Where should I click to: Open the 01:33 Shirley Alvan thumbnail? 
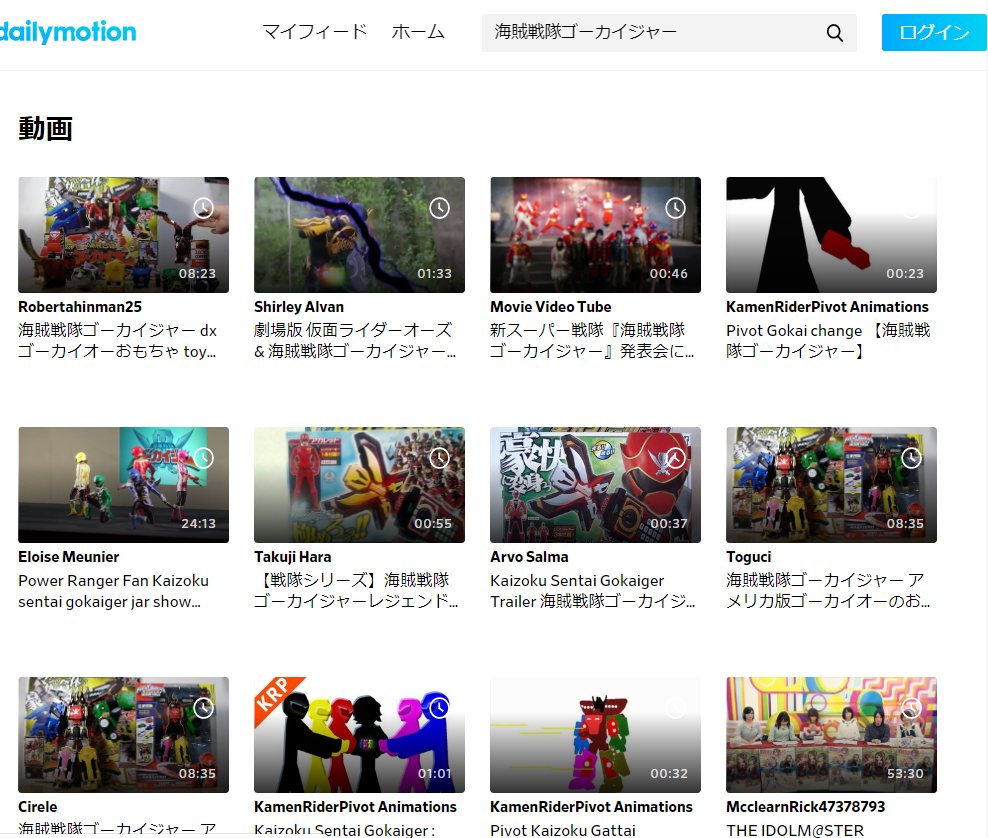click(x=359, y=234)
